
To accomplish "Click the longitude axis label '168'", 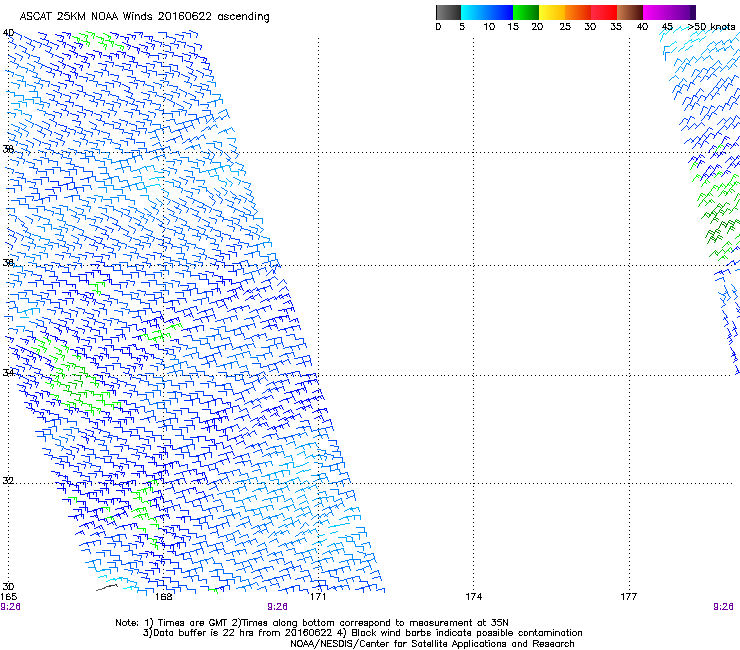I will (163, 597).
